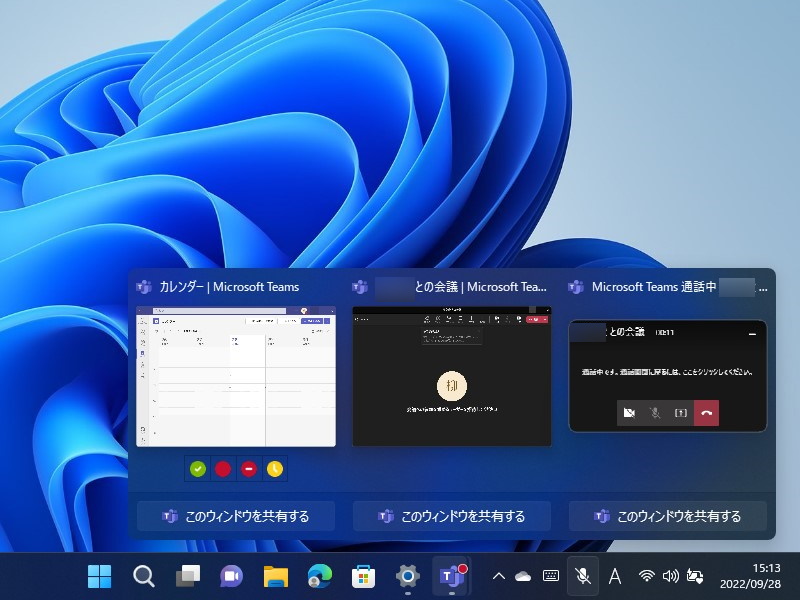Open Task View on taskbar
The image size is (800, 600).
click(188, 577)
